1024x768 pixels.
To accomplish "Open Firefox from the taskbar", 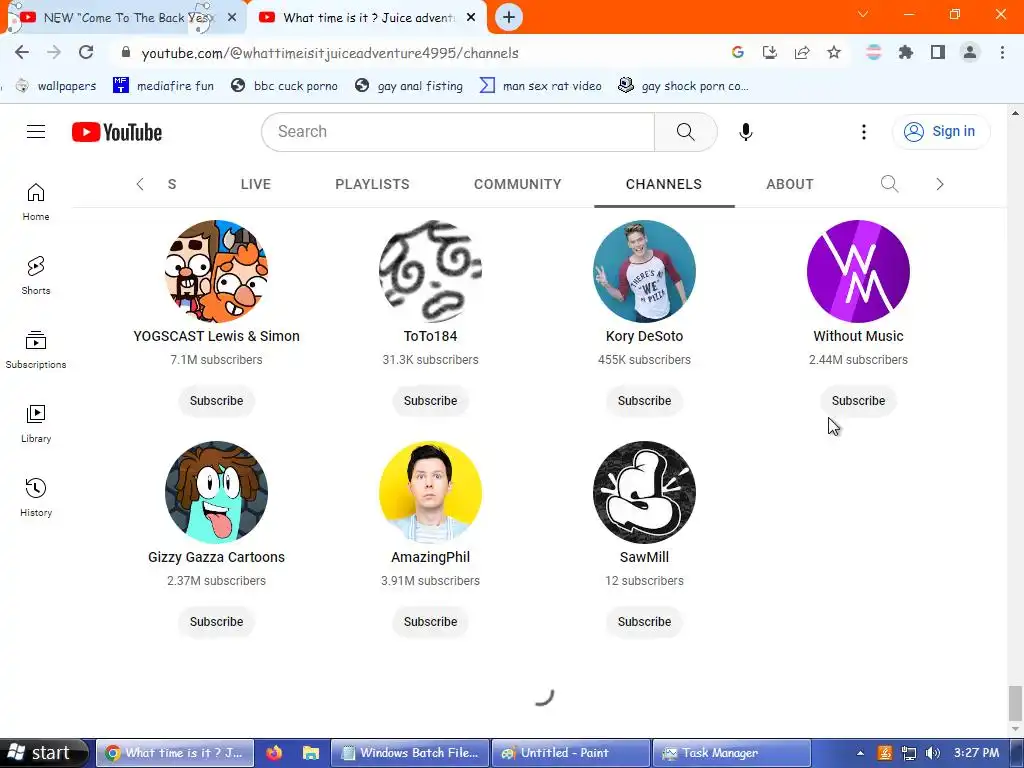I will [x=274, y=753].
